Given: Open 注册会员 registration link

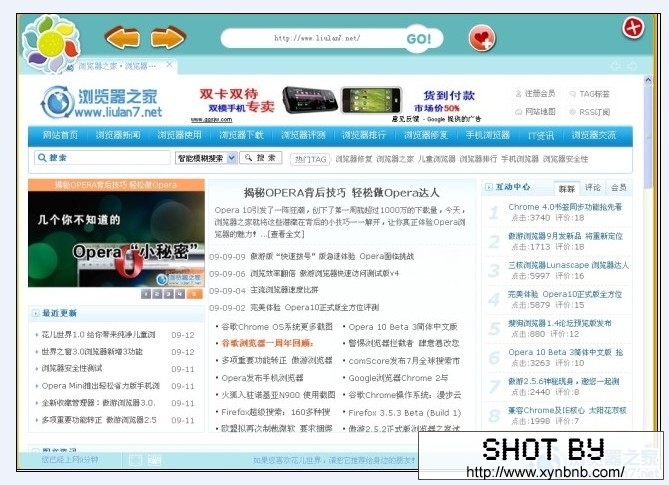Looking at the screenshot, I should pos(536,93).
